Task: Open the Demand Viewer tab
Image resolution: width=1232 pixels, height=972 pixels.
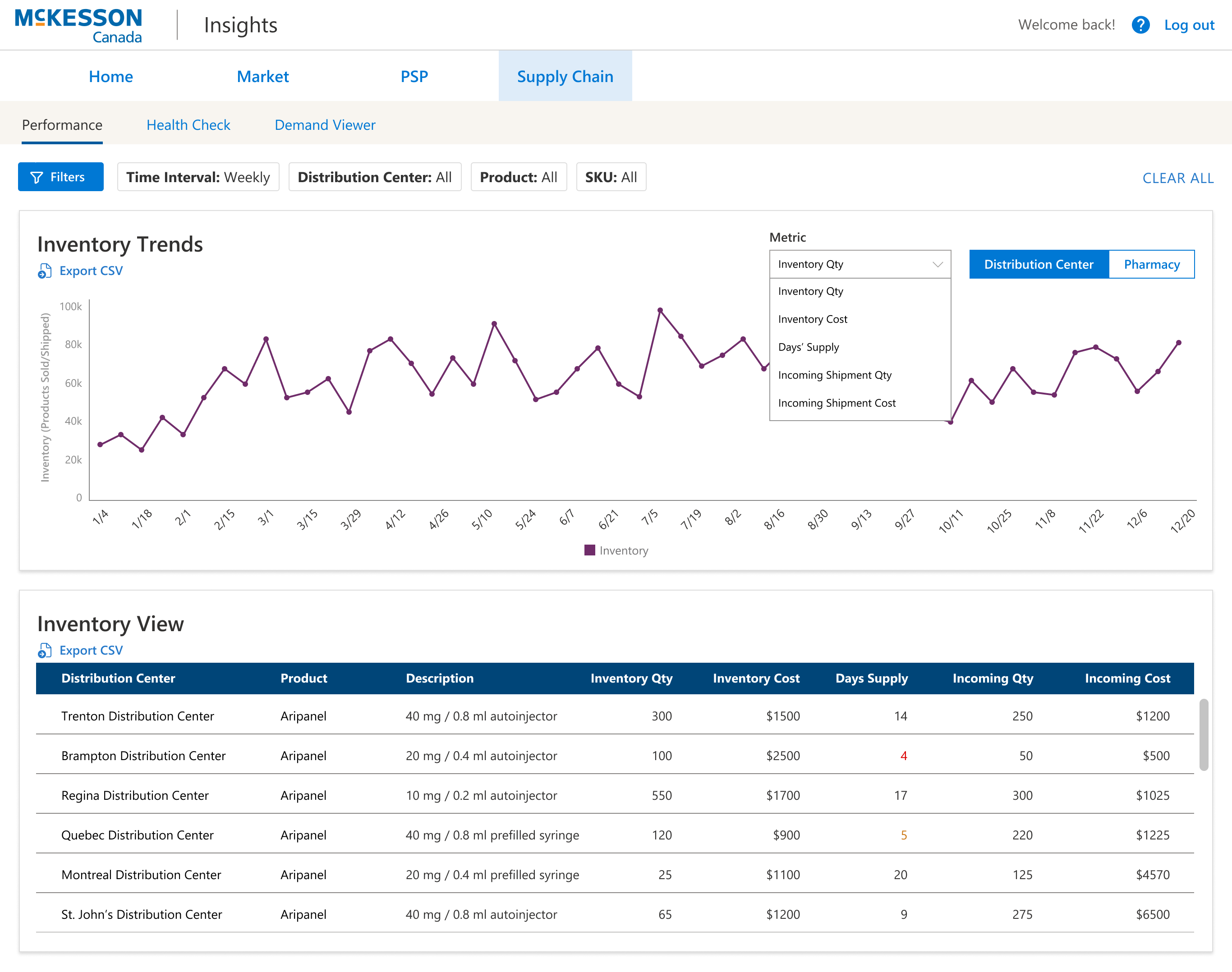Action: (x=325, y=124)
